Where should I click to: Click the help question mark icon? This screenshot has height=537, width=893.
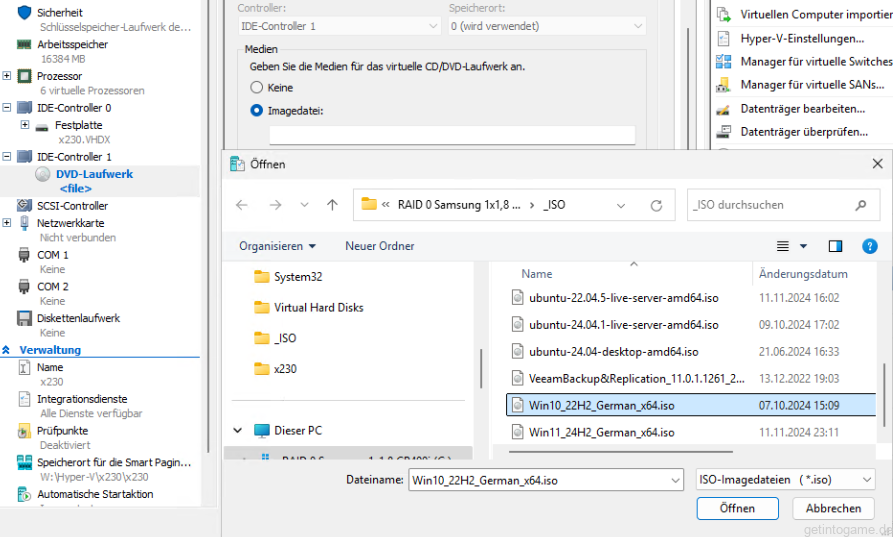click(869, 246)
